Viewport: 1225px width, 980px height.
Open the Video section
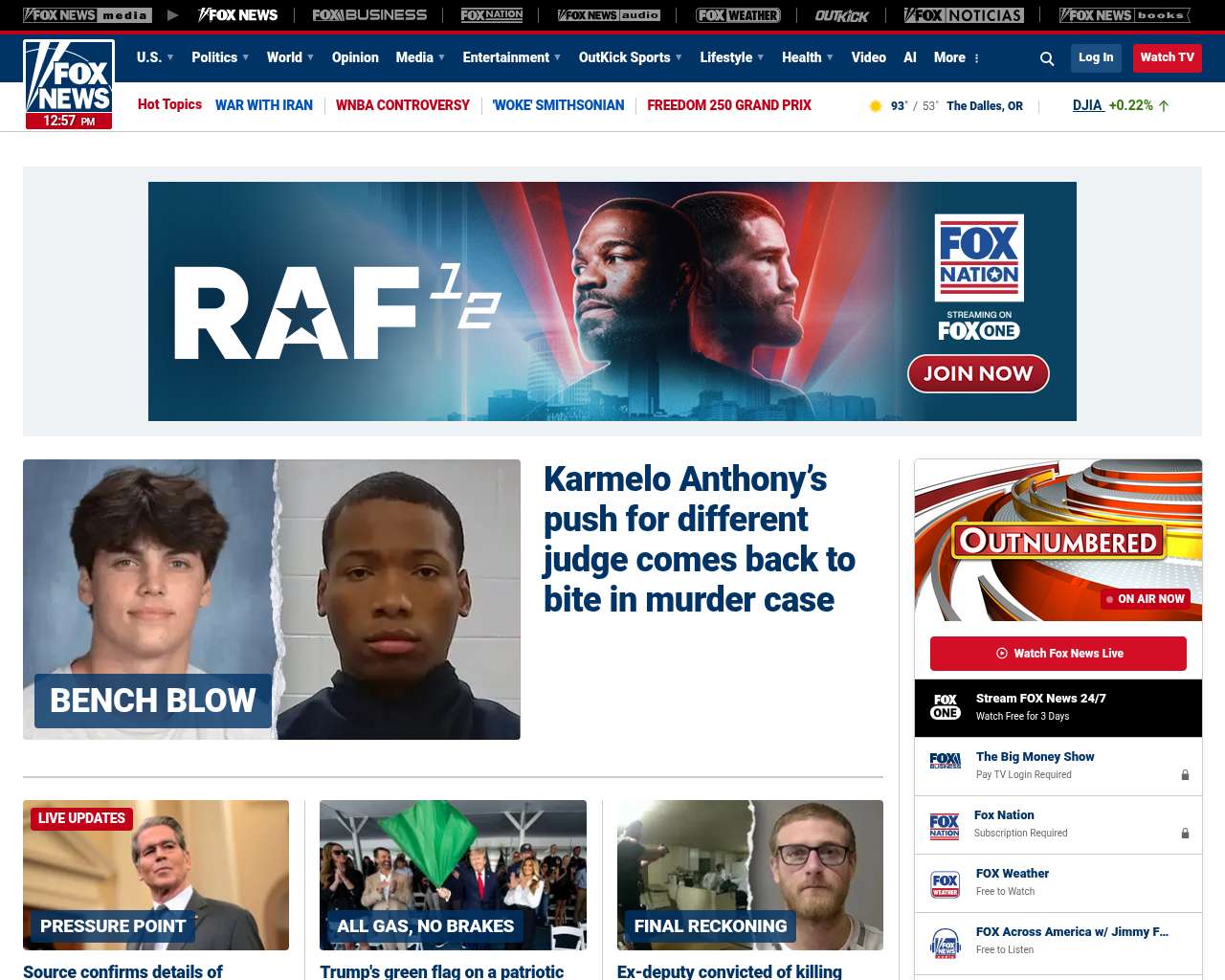[869, 57]
